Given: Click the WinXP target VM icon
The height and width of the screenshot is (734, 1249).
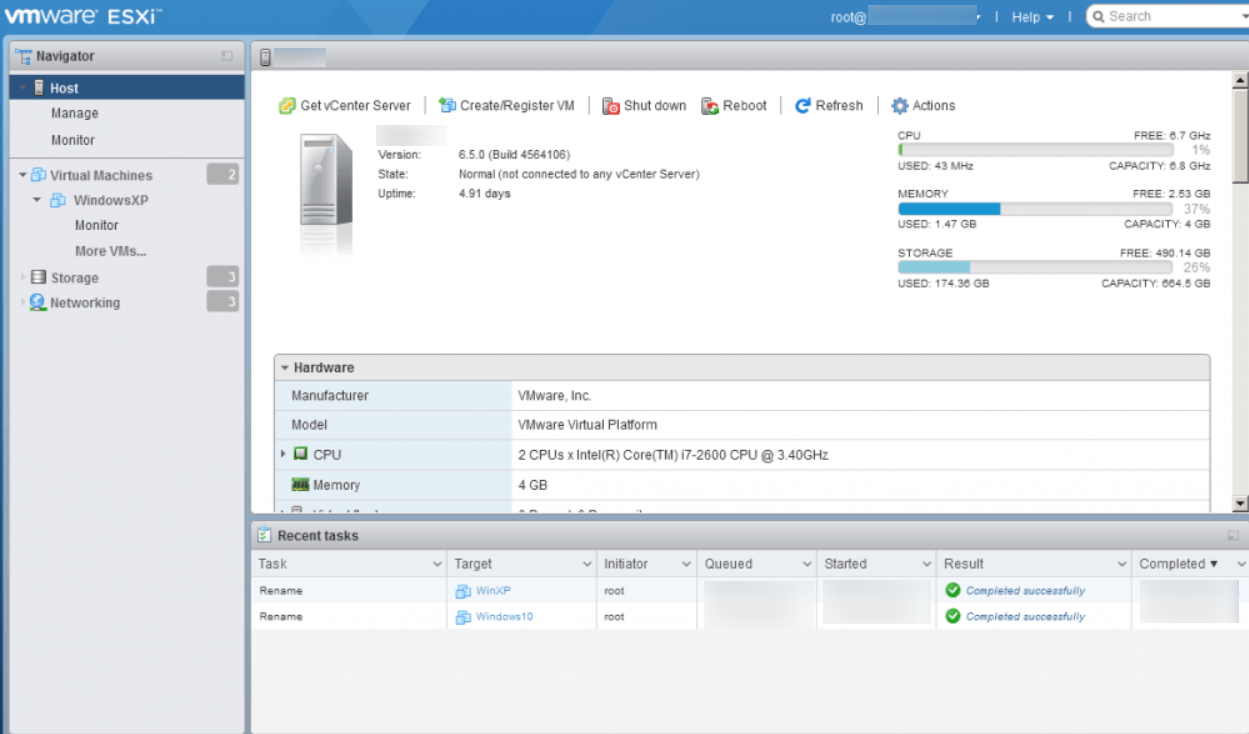Looking at the screenshot, I should [463, 591].
